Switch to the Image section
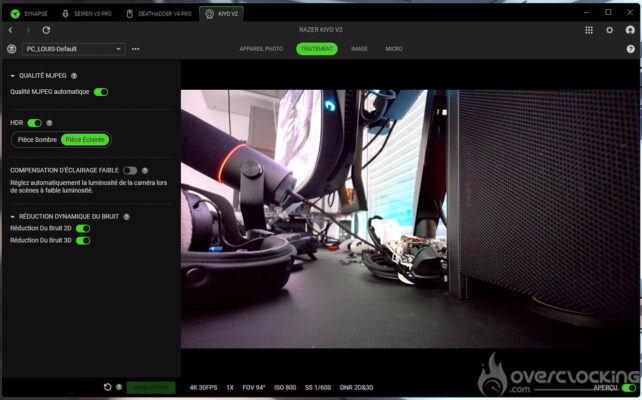Viewport: 642px width, 400px height. pos(359,49)
